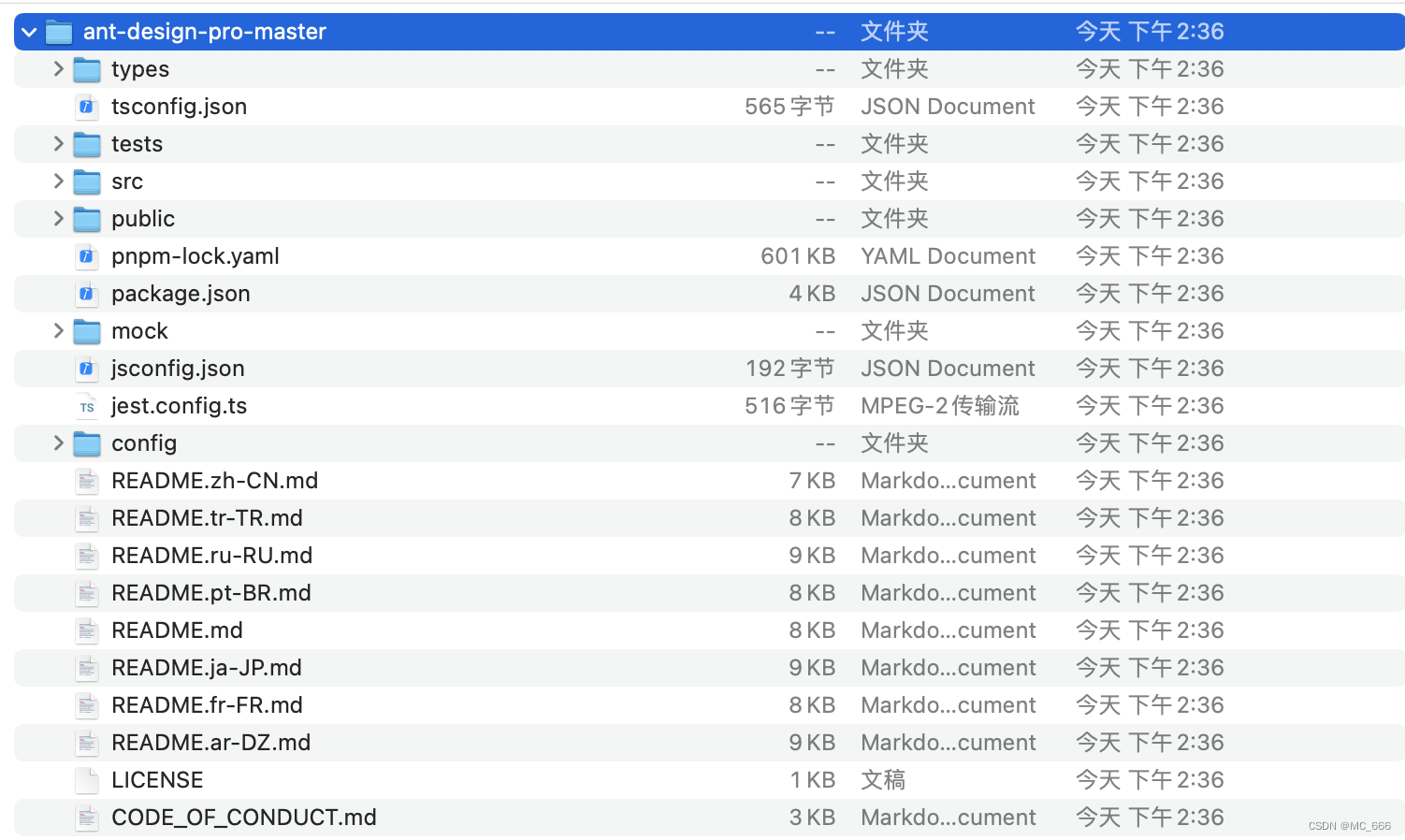This screenshot has width=1405, height=840.
Task: Select the CODE_OF_CONDUCT.md file name
Action: pos(244,818)
